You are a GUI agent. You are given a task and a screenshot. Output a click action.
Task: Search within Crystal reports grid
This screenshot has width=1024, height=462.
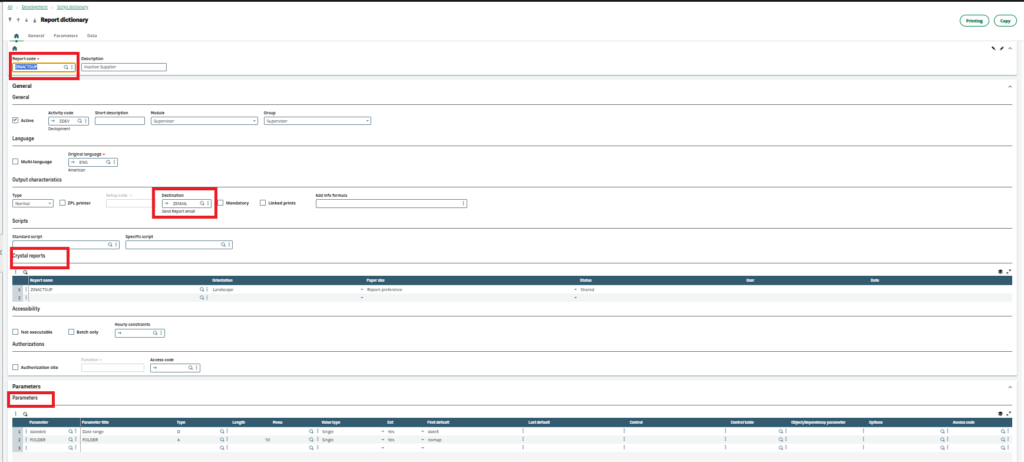[x=25, y=271]
